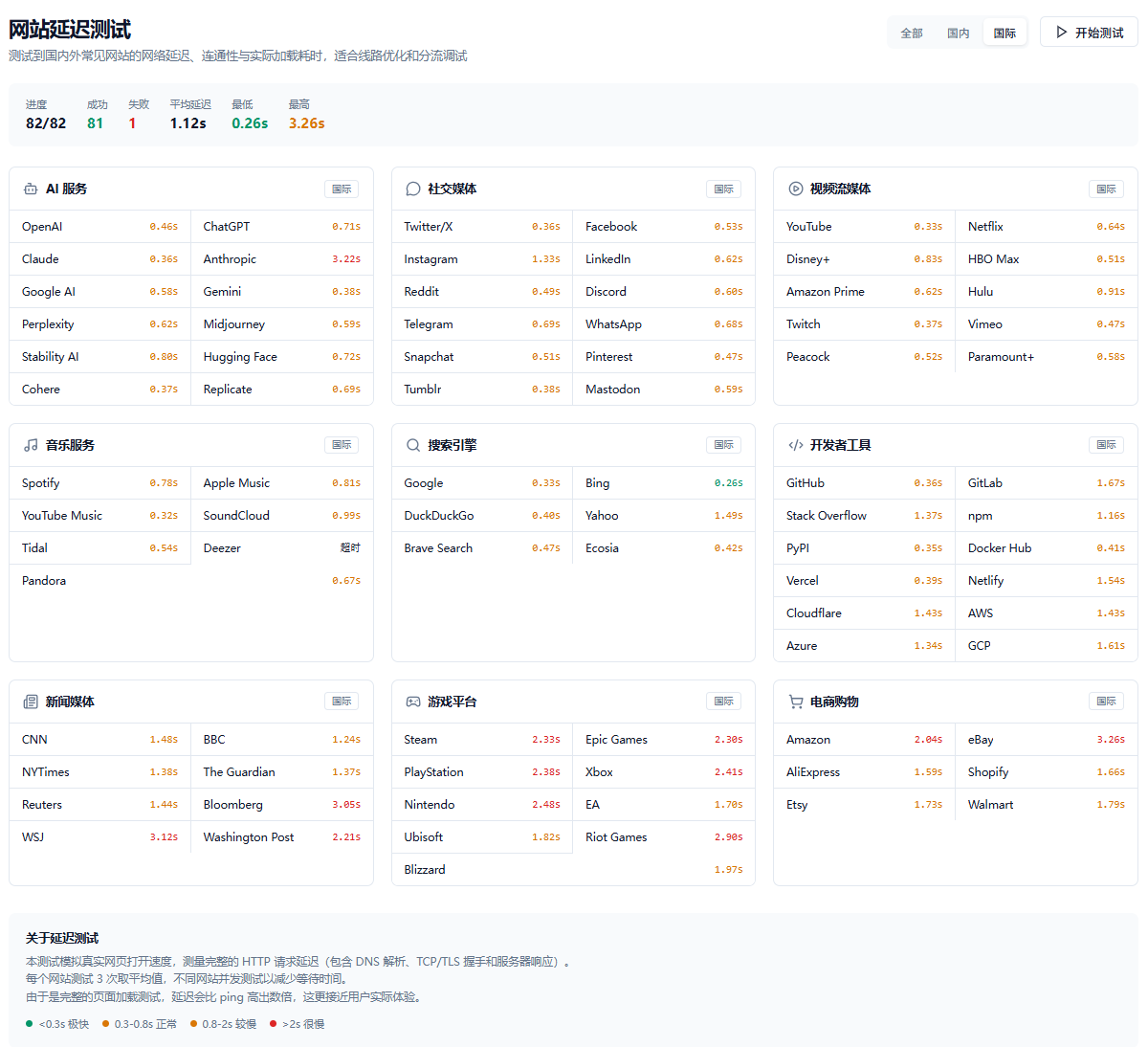Click the 国际 tag in 社交媒体 card
Viewport: 1148px width, 1047px height.
click(x=723, y=189)
